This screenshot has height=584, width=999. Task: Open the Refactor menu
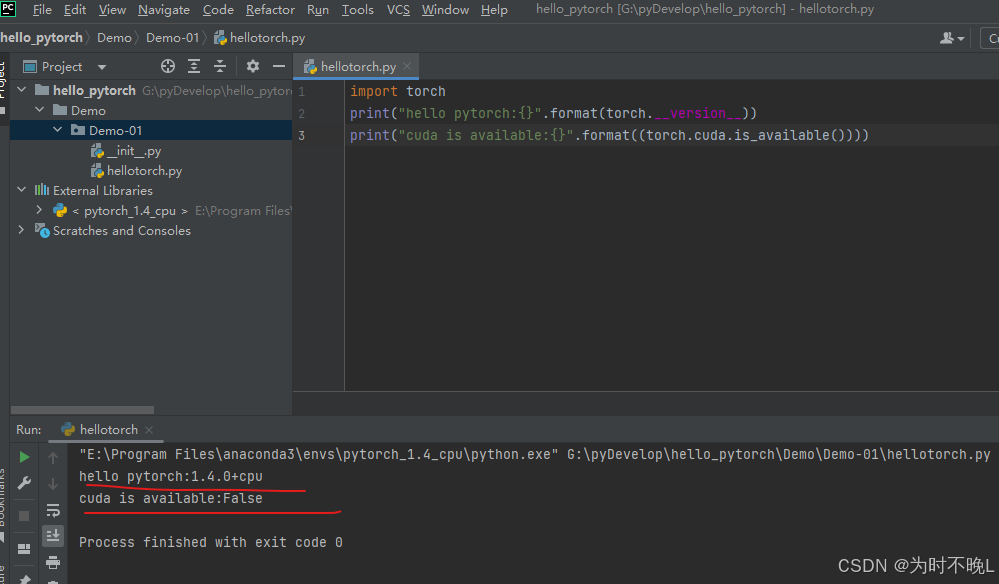(270, 9)
